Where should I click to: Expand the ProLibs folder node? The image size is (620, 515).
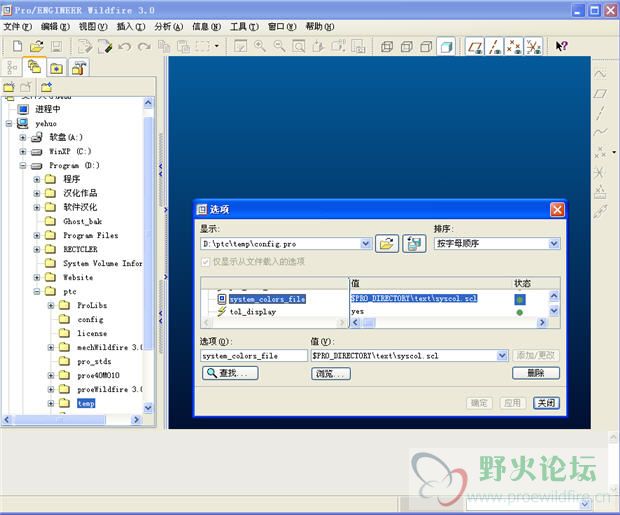click(x=51, y=305)
